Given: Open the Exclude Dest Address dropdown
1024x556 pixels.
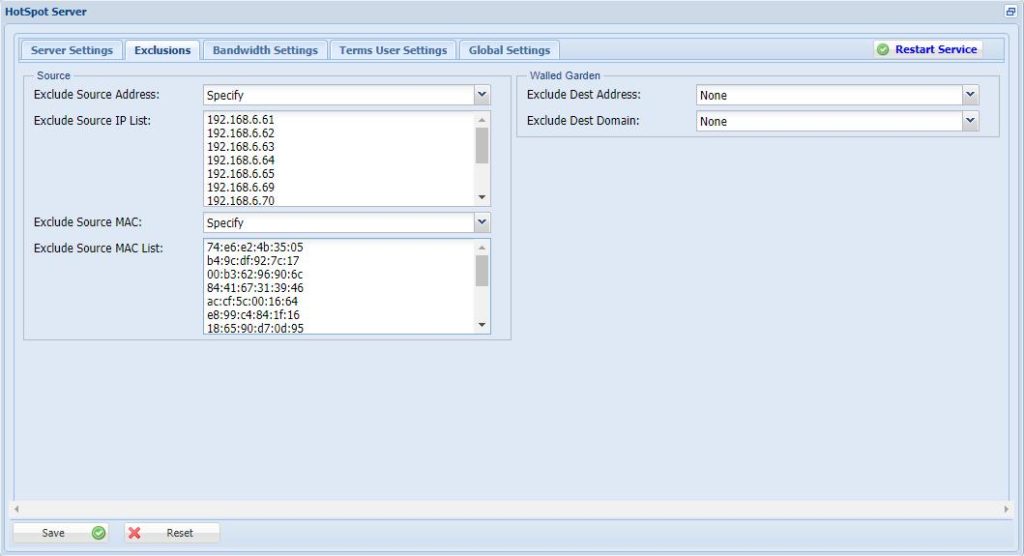Looking at the screenshot, I should [x=970, y=95].
